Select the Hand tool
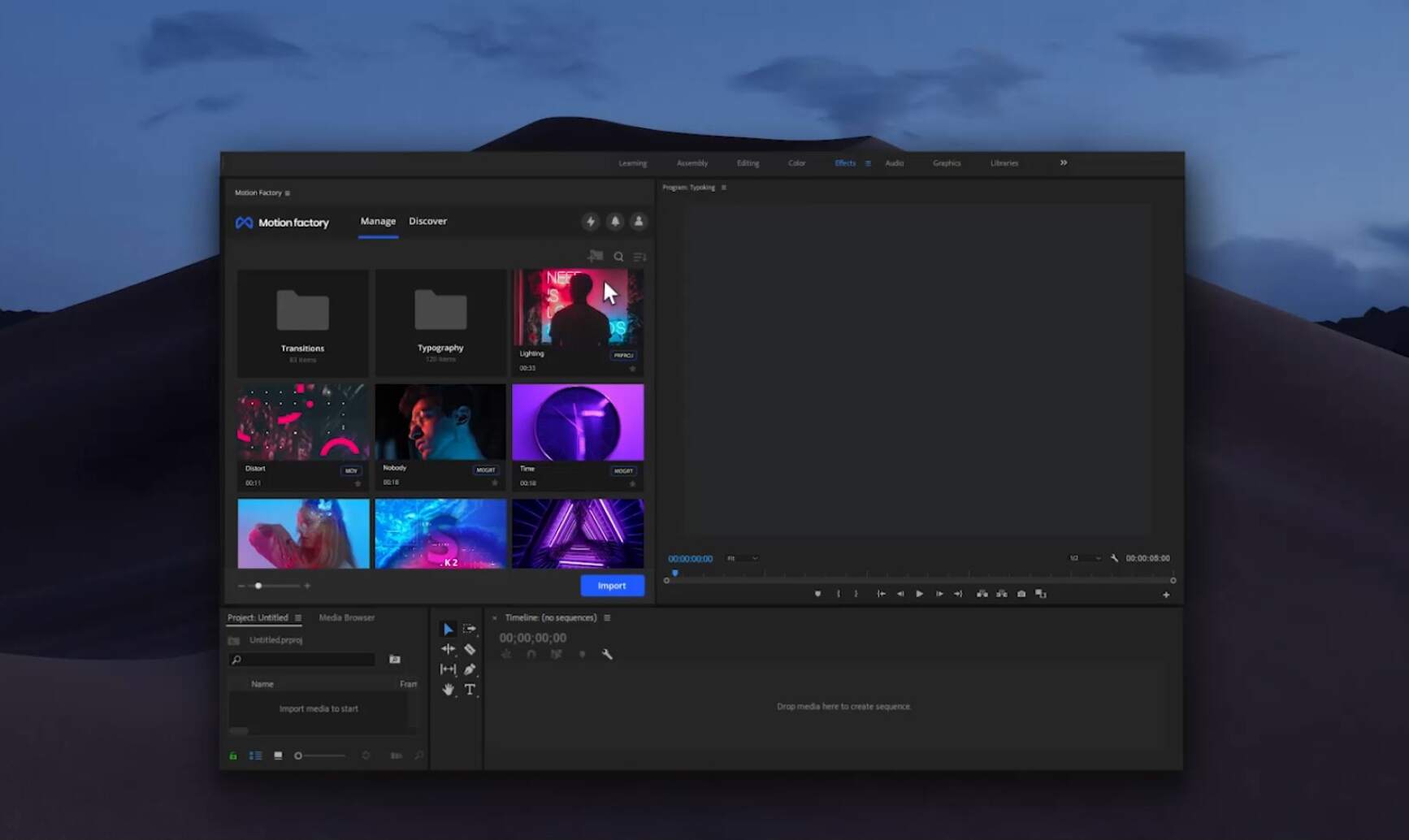 (x=448, y=690)
